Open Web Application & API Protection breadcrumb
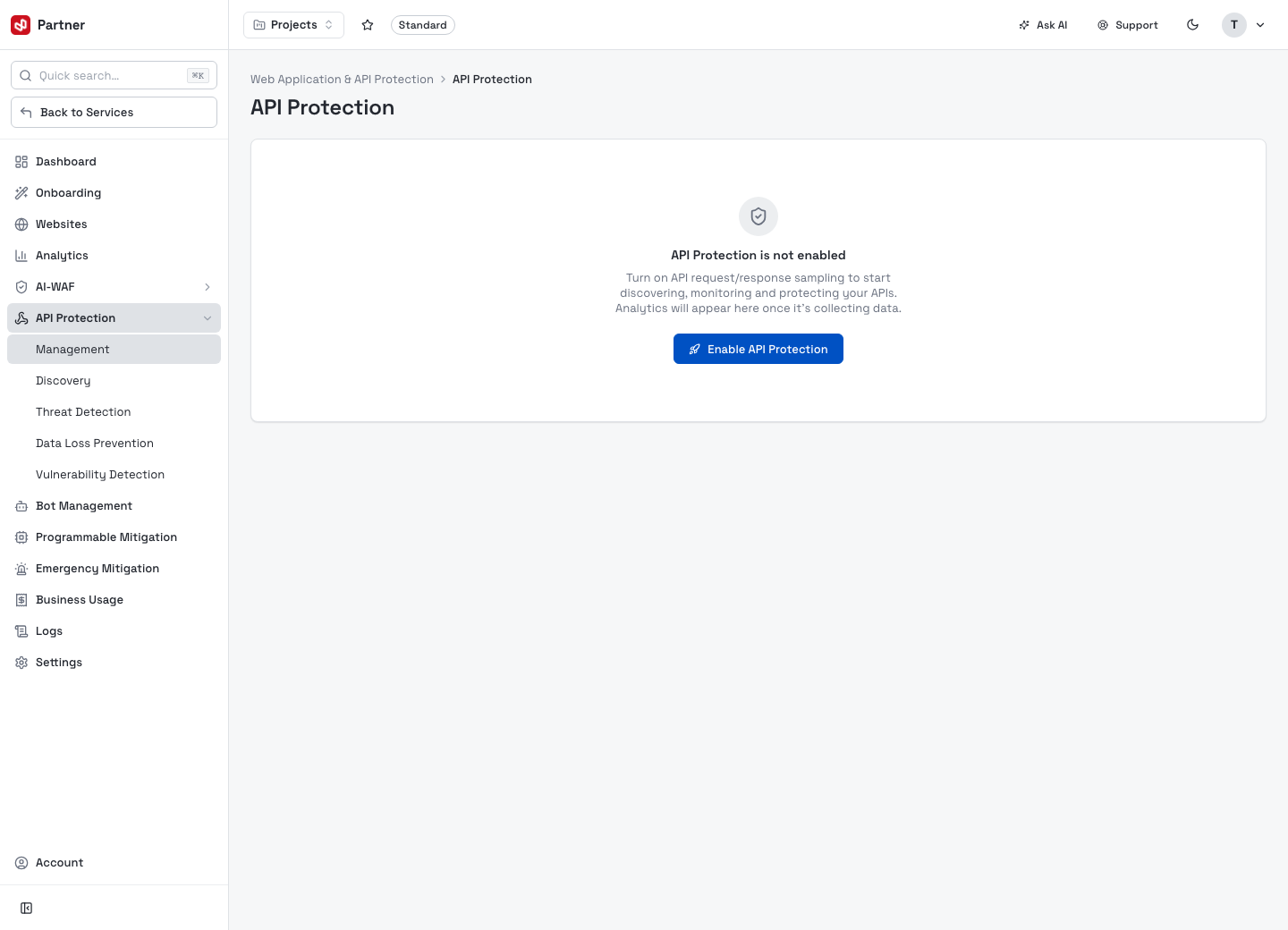Screen dimensions: 1288x930 point(342,80)
